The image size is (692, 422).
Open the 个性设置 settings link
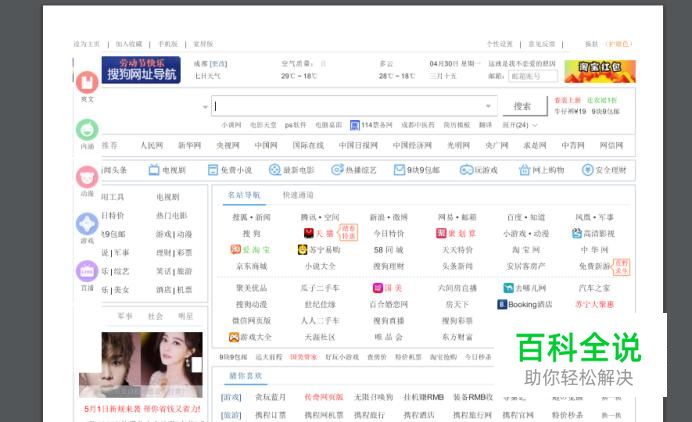pyautogui.click(x=500, y=44)
